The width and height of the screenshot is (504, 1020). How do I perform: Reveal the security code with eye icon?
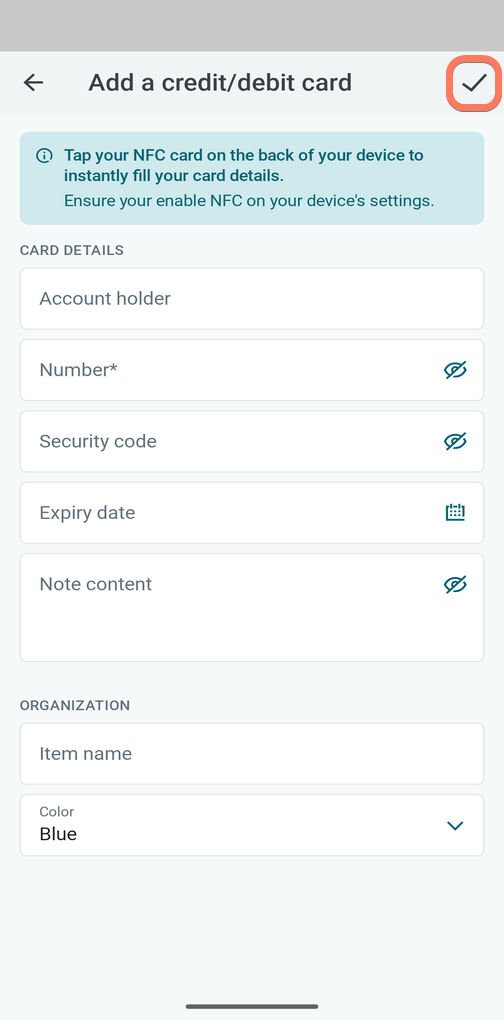pyautogui.click(x=455, y=442)
